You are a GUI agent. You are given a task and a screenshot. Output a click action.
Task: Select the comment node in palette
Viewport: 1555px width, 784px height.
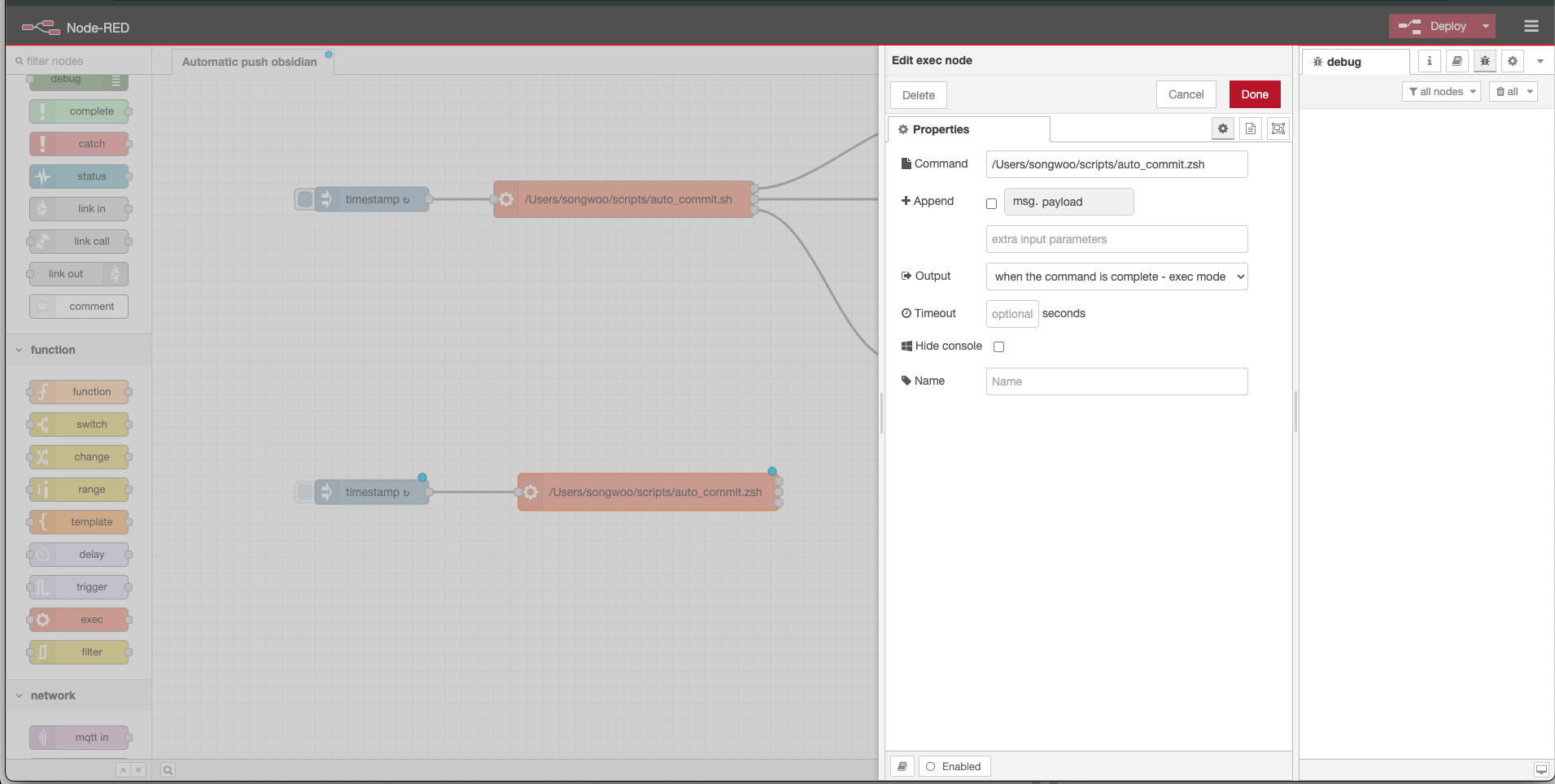(x=79, y=307)
